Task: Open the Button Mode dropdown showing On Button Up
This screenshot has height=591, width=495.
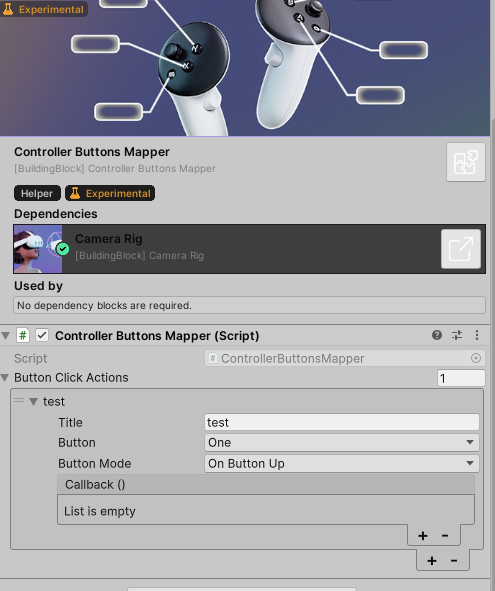Action: 342,464
